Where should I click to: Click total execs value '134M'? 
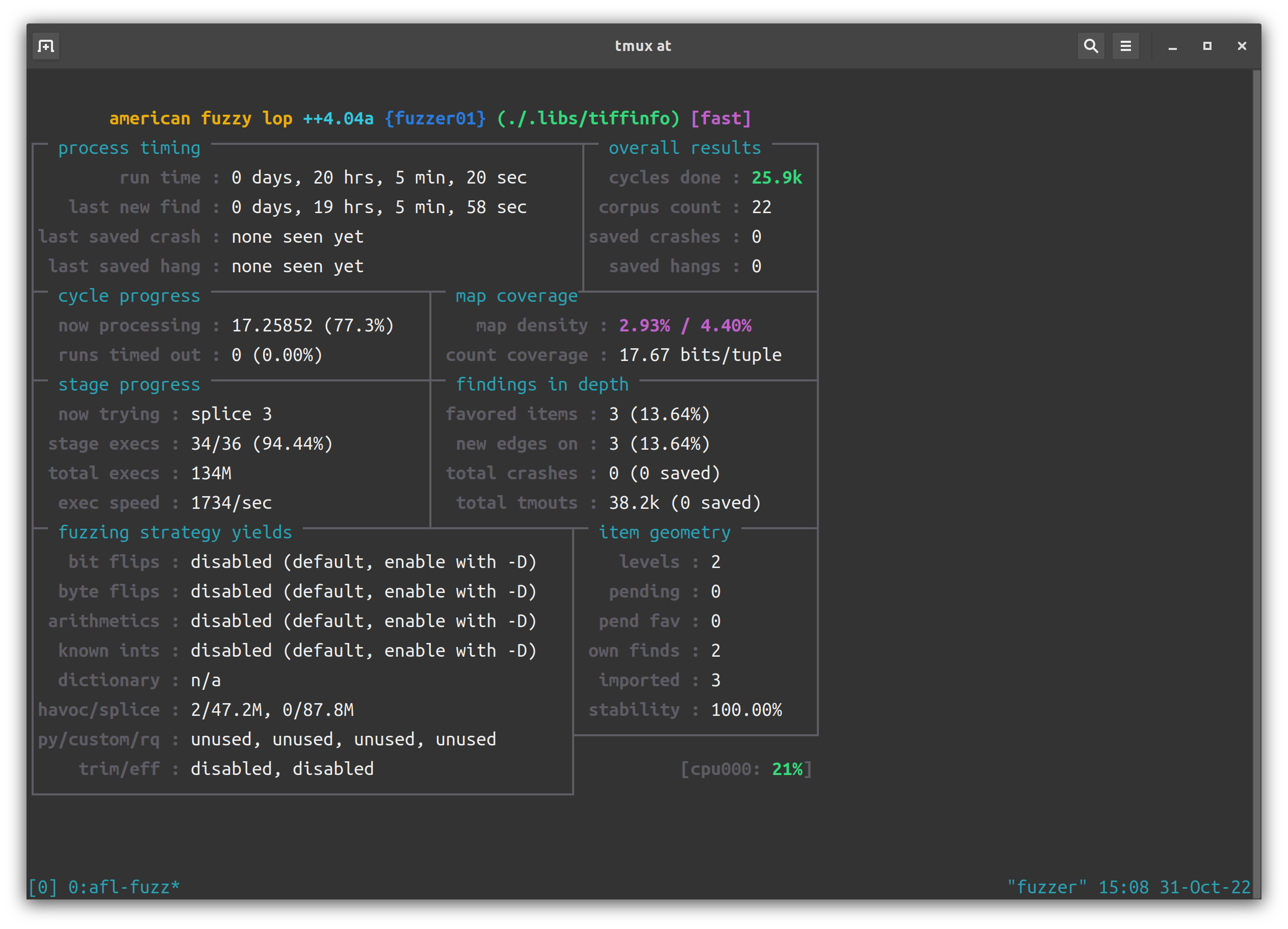click(211, 473)
